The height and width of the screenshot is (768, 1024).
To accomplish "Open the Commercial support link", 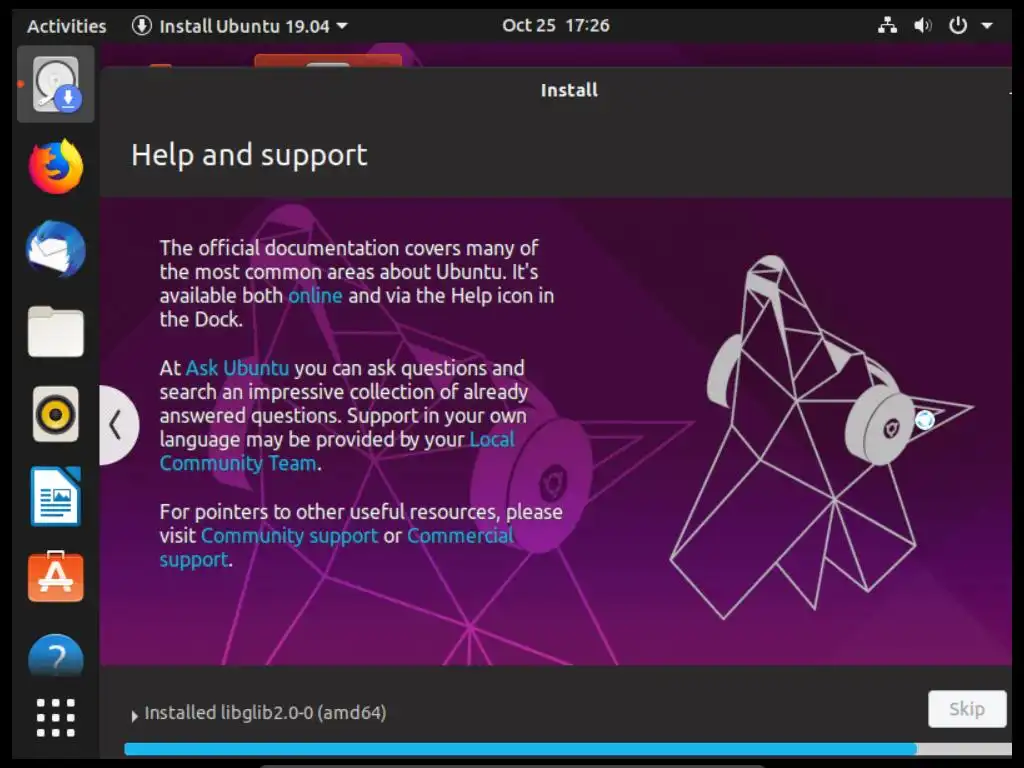I will [x=336, y=547].
